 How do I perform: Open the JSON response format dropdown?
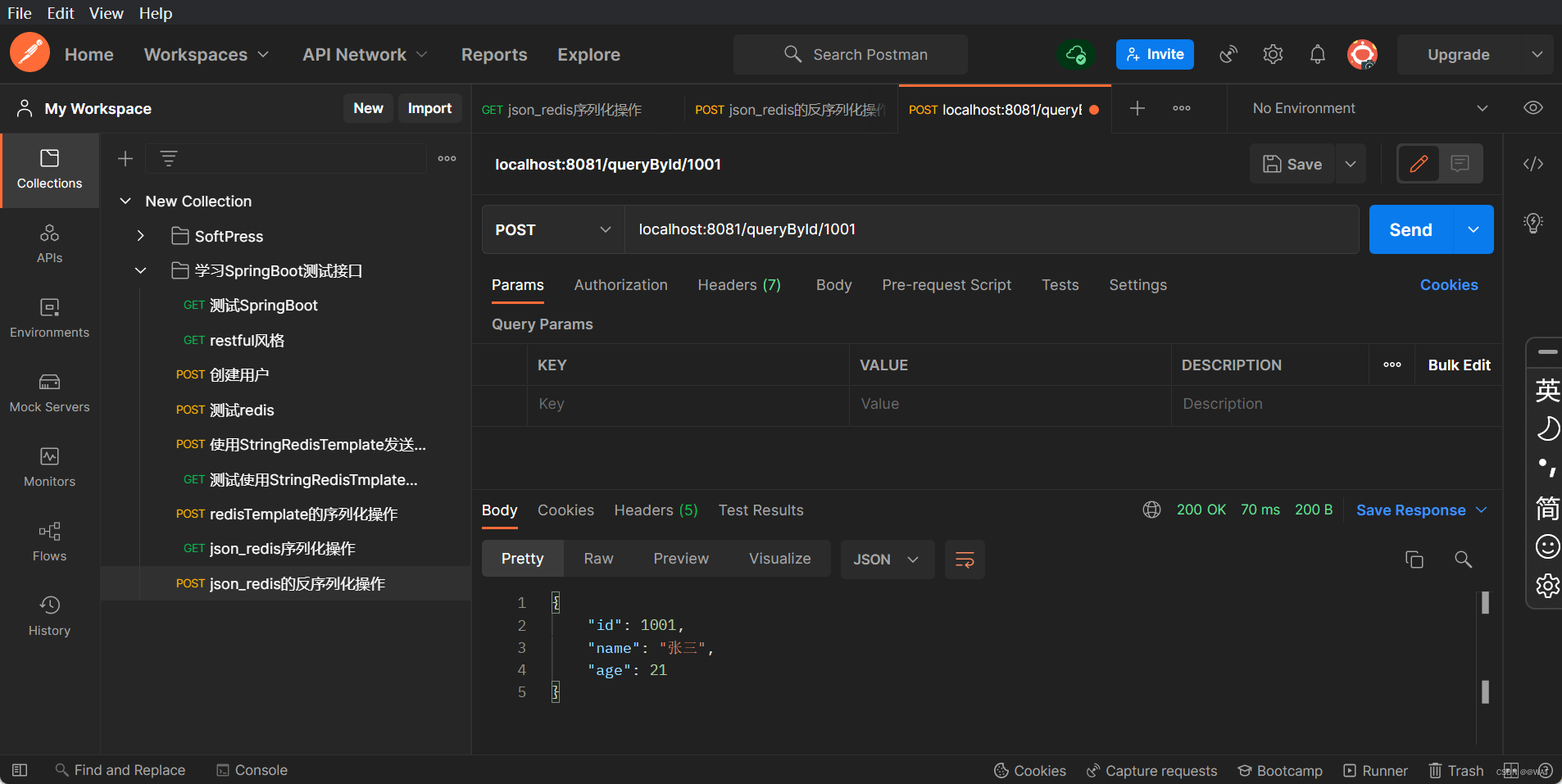click(x=887, y=560)
